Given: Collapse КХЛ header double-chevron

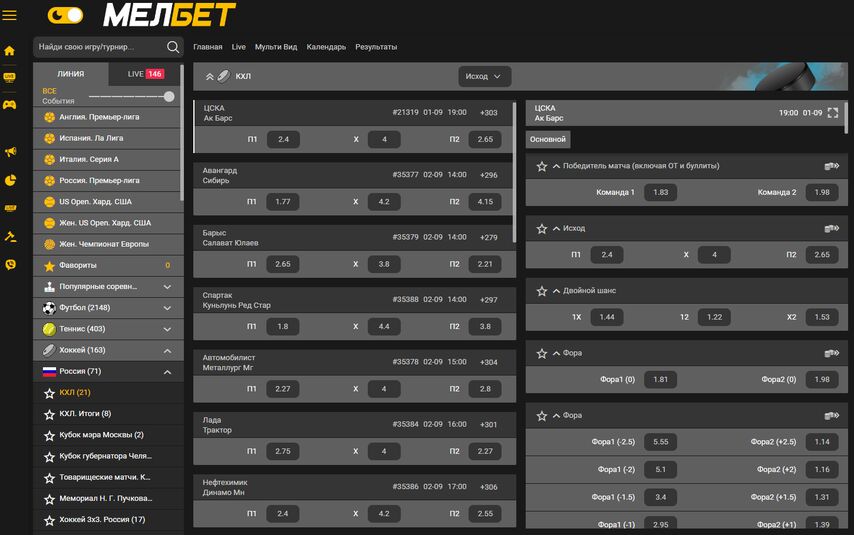Looking at the screenshot, I should point(209,77).
